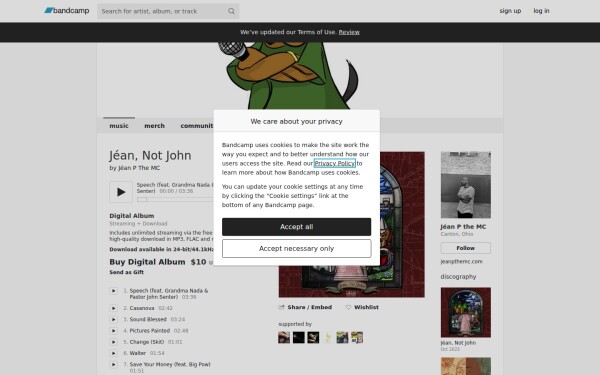600x375 pixels.
Task: Play track 7 Save Your Money
Action: 114,364
